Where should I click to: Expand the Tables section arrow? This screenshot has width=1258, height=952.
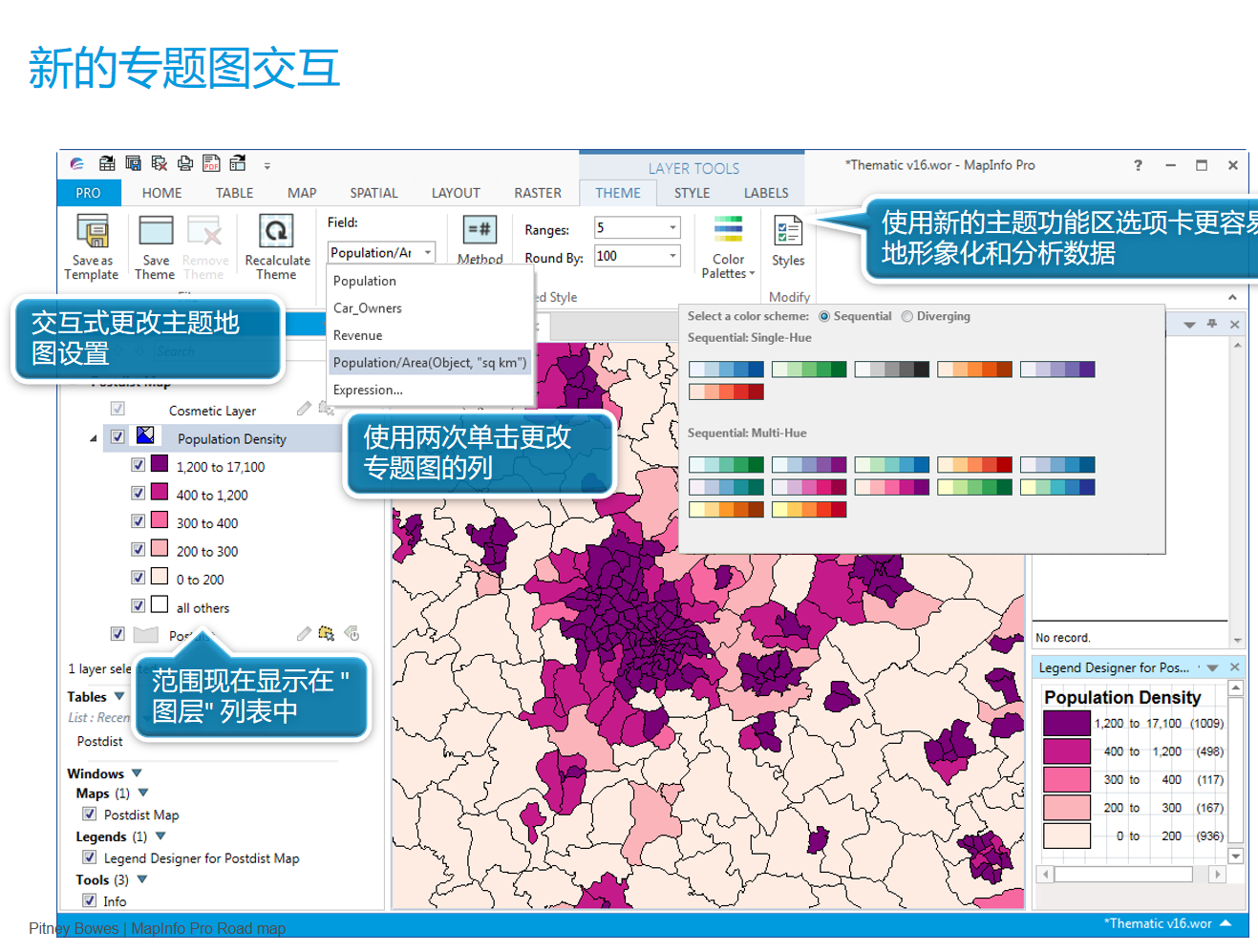[x=119, y=696]
